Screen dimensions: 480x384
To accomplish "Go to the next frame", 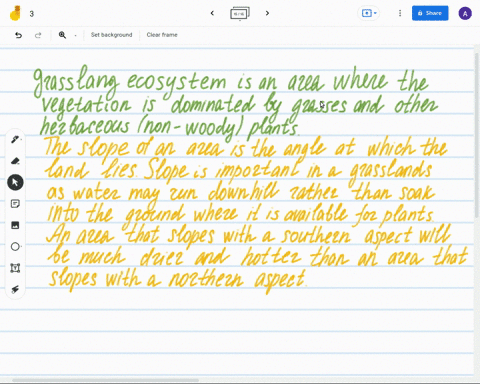I will [267, 13].
